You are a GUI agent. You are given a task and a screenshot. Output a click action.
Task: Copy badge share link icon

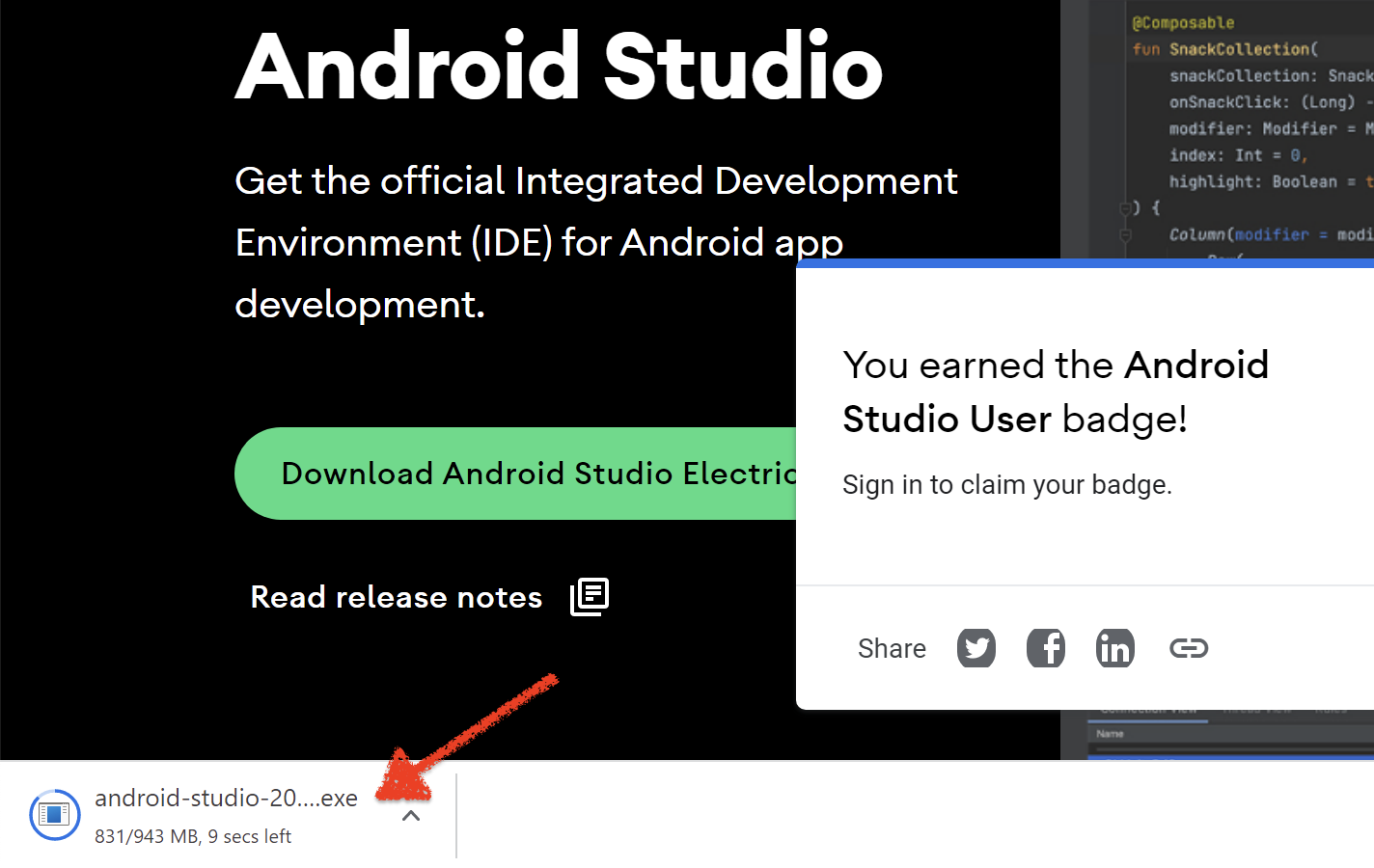(x=1189, y=648)
